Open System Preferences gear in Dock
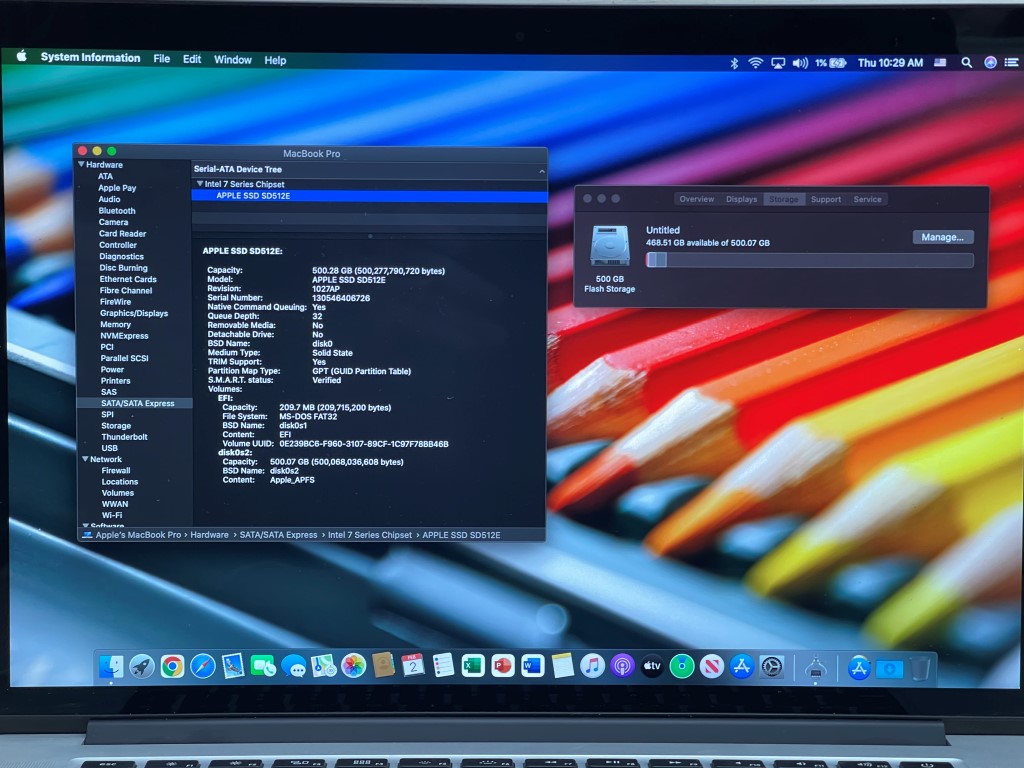 pyautogui.click(x=772, y=667)
